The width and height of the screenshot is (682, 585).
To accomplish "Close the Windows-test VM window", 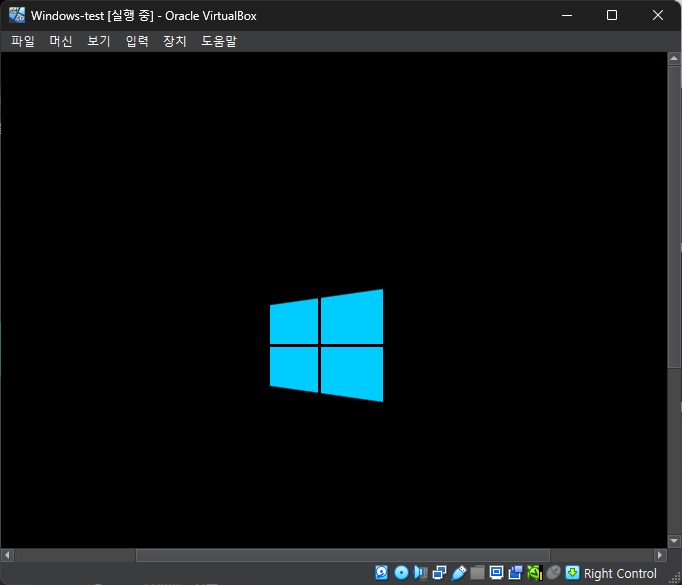I will pos(658,15).
